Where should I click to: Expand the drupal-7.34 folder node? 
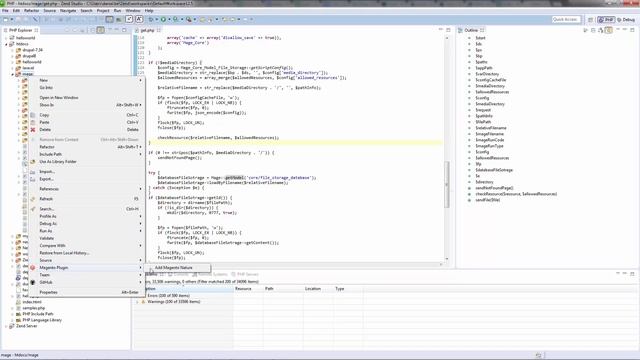(x=12, y=50)
